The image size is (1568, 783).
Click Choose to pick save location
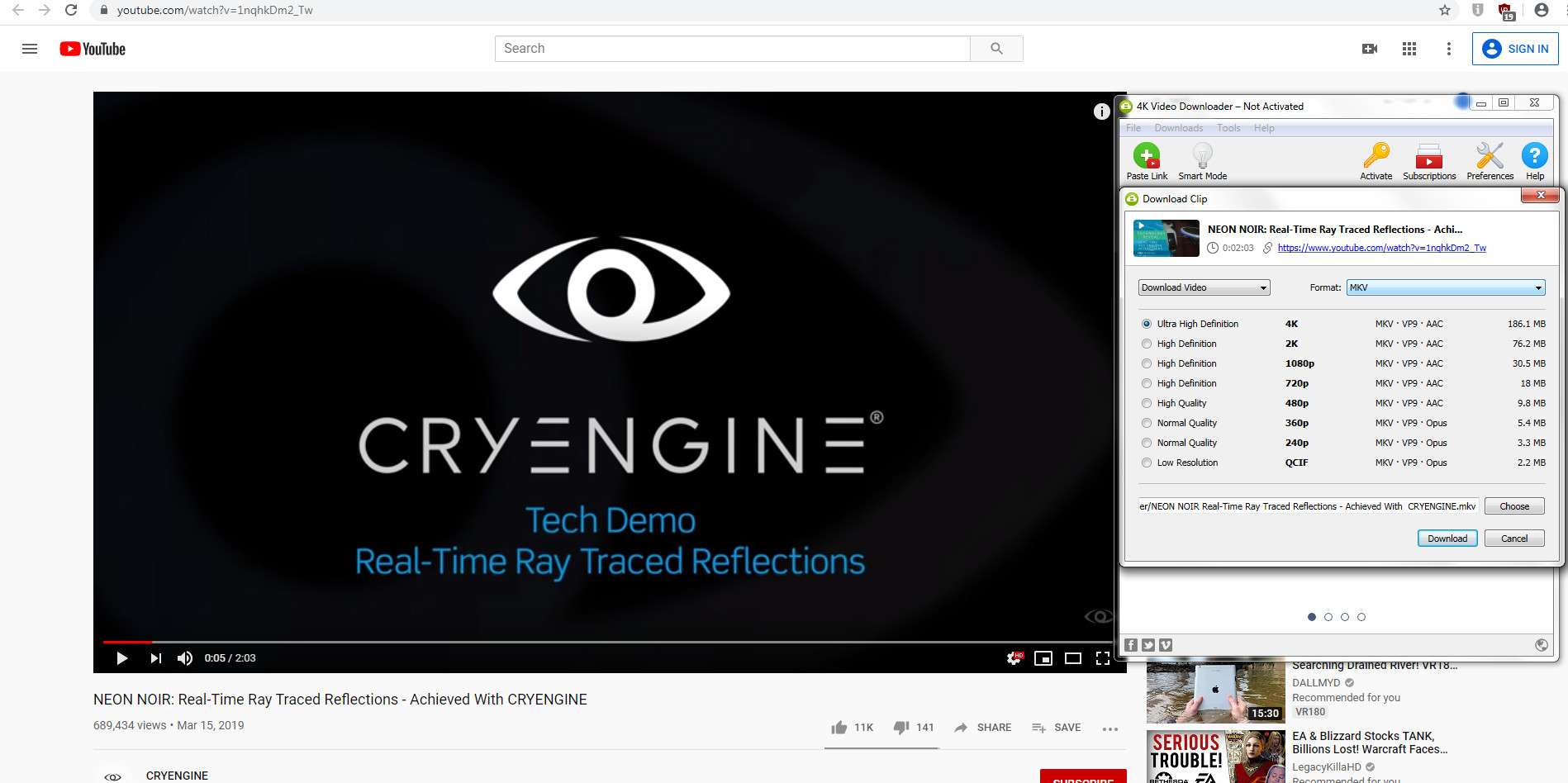tap(1514, 506)
